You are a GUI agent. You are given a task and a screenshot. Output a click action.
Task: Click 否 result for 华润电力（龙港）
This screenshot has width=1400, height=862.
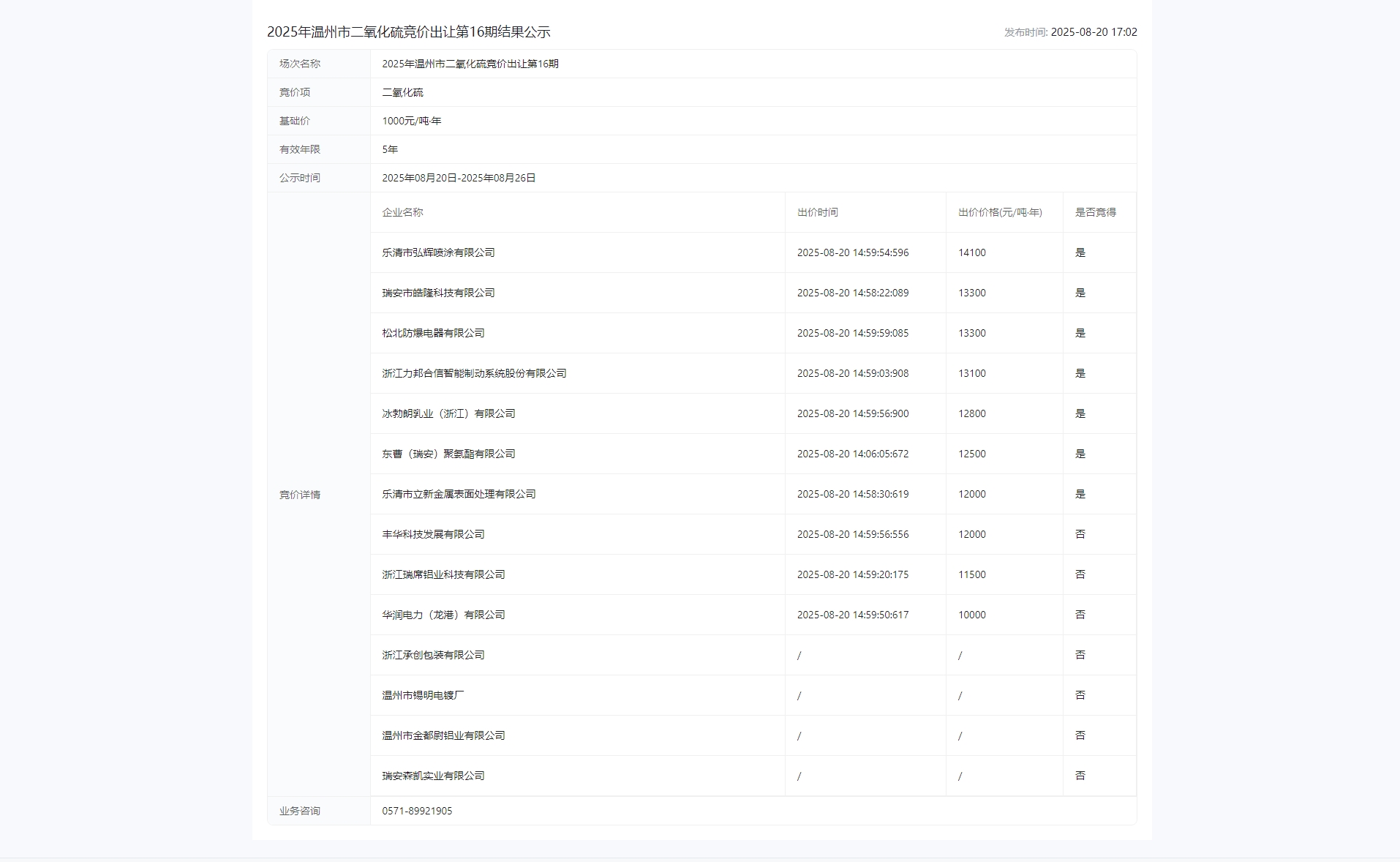tap(1080, 615)
